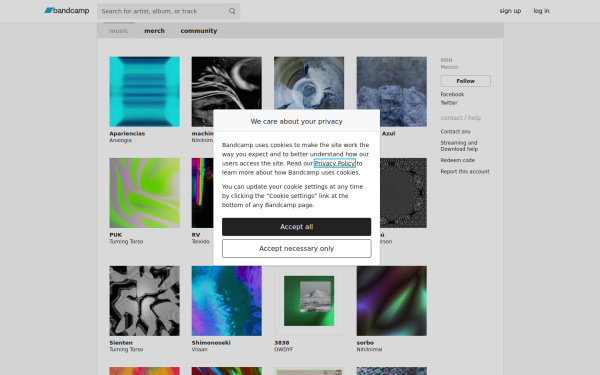Click the Shimonoseki album title
Viewport: 600px width, 375px height.
(x=211, y=343)
